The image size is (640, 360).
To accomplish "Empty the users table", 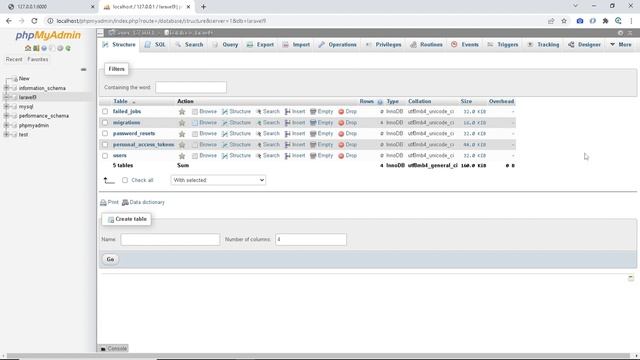I will pos(322,156).
